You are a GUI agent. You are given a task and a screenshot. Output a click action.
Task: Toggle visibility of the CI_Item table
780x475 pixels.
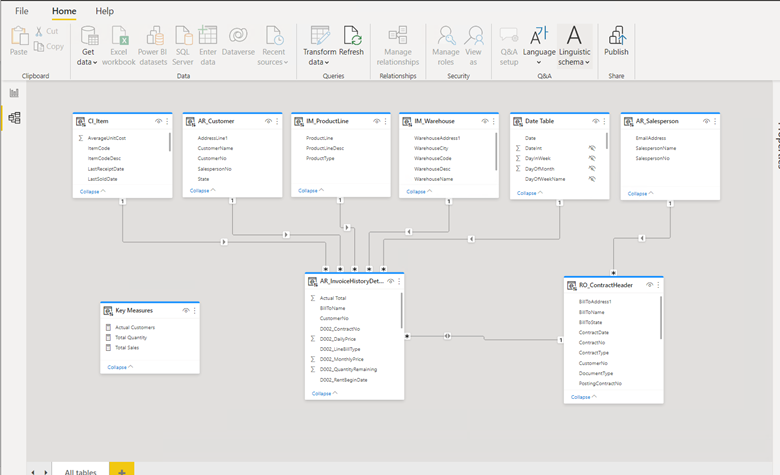[x=158, y=121]
